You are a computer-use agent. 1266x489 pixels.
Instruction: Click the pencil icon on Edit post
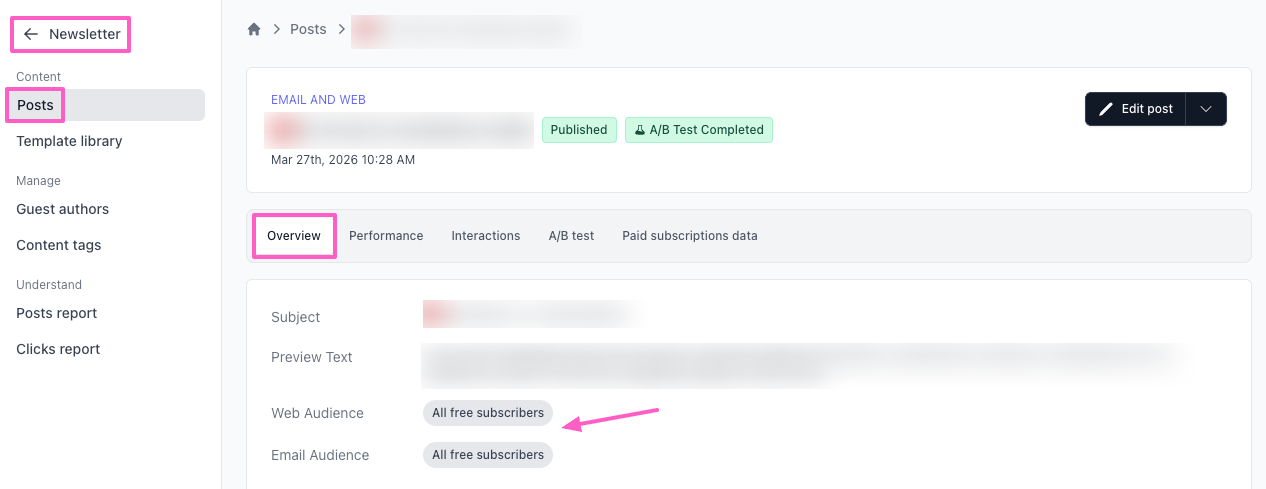click(x=1106, y=109)
